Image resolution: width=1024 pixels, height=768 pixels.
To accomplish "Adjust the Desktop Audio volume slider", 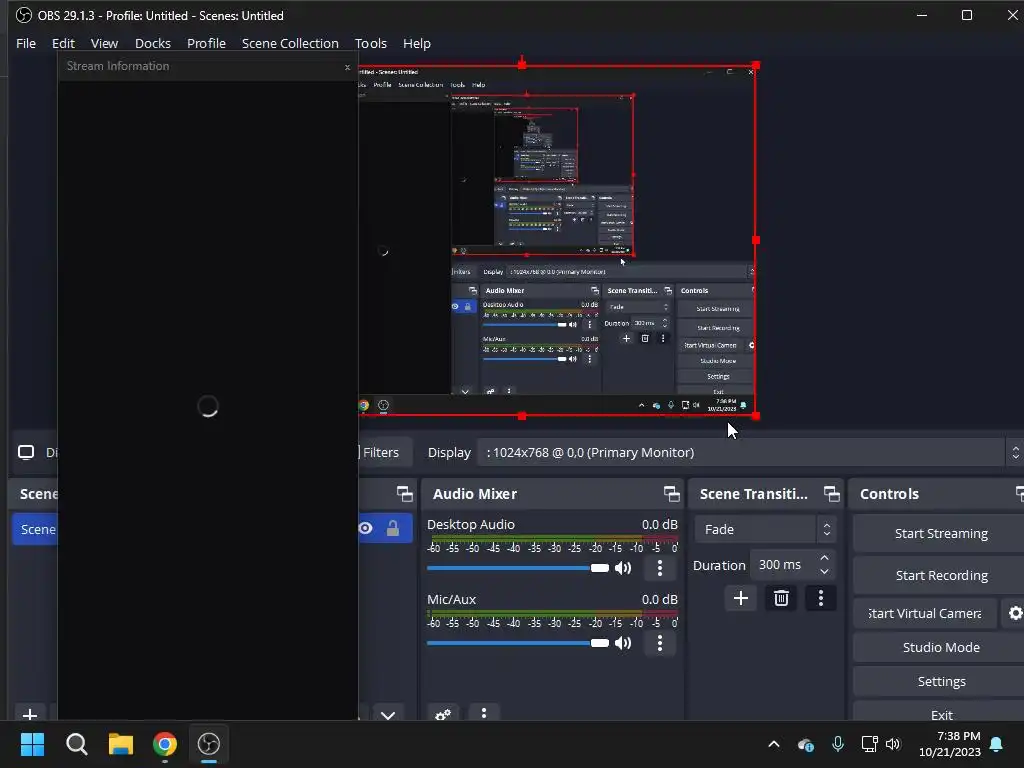I will point(517,568).
